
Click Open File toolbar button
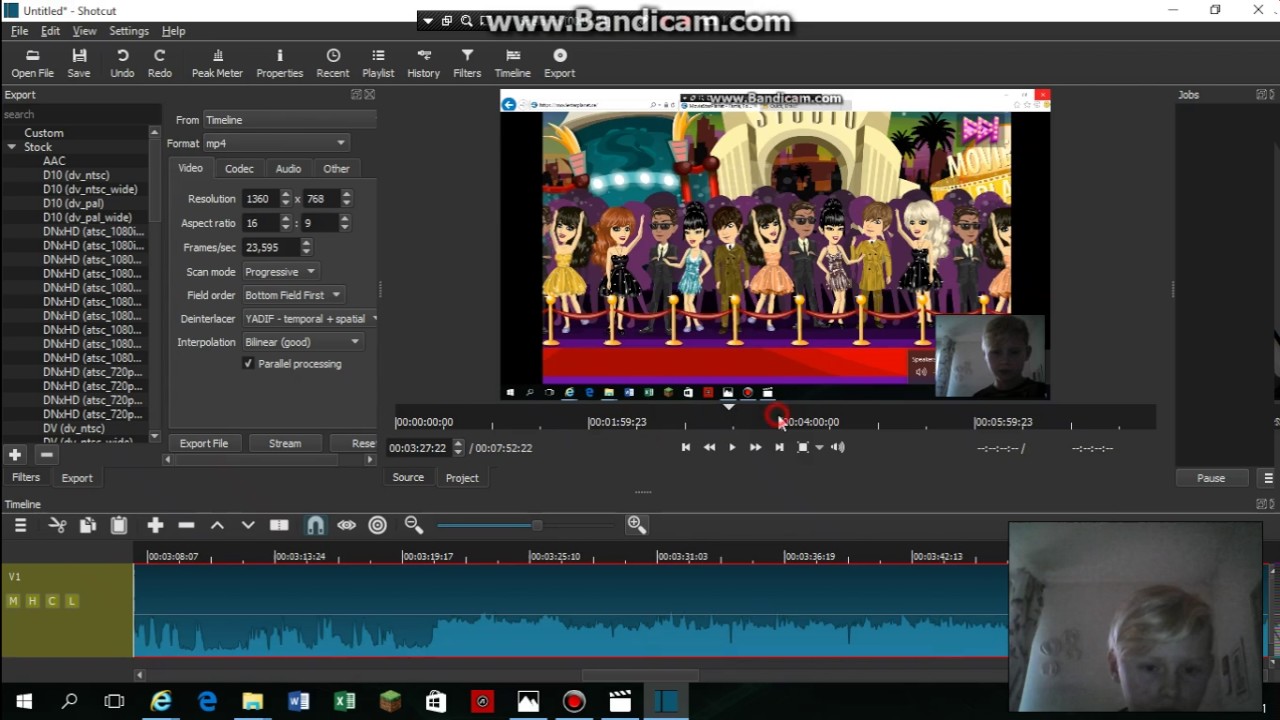pos(32,64)
